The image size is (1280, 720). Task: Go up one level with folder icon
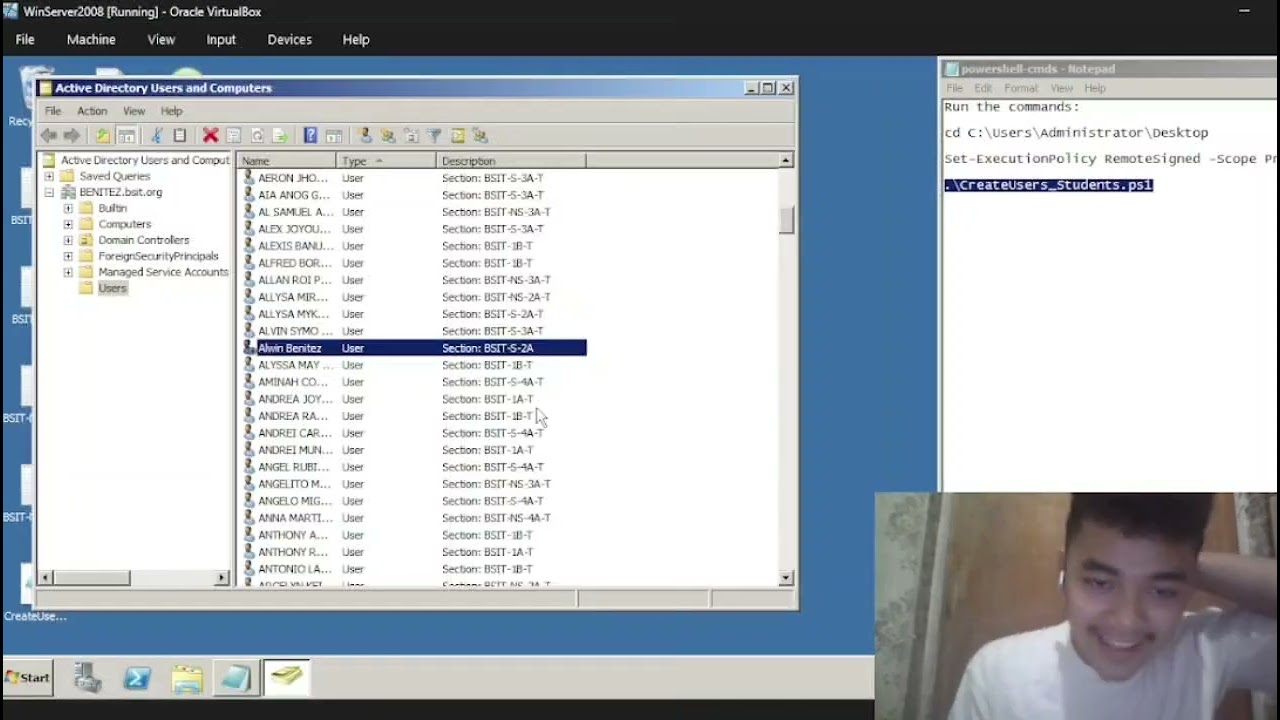tap(103, 135)
